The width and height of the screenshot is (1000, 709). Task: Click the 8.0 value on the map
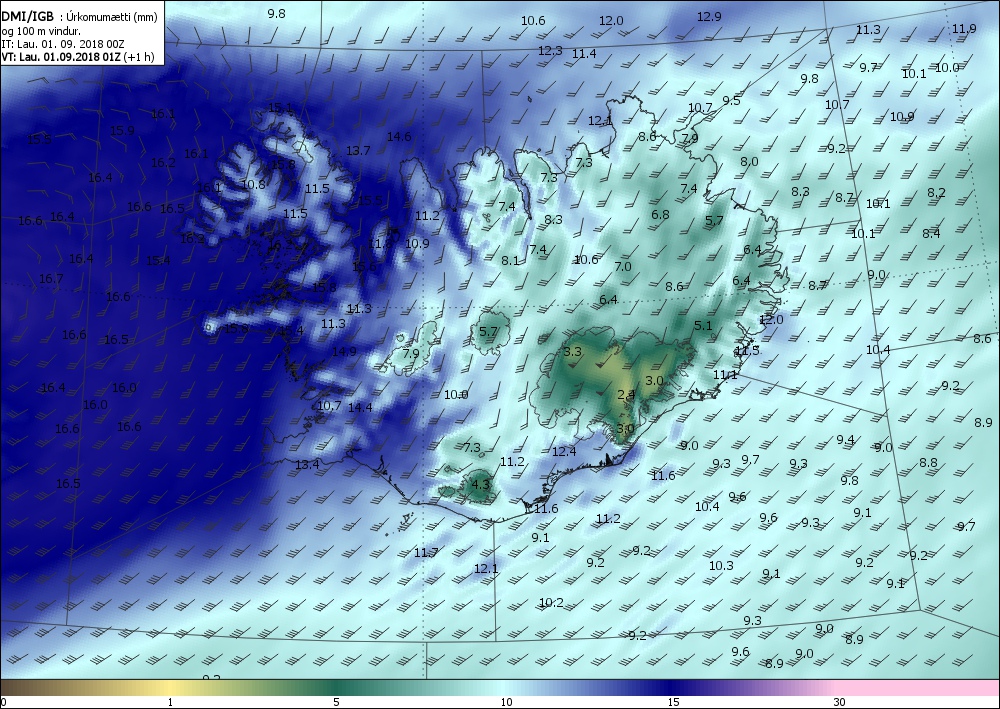(749, 161)
